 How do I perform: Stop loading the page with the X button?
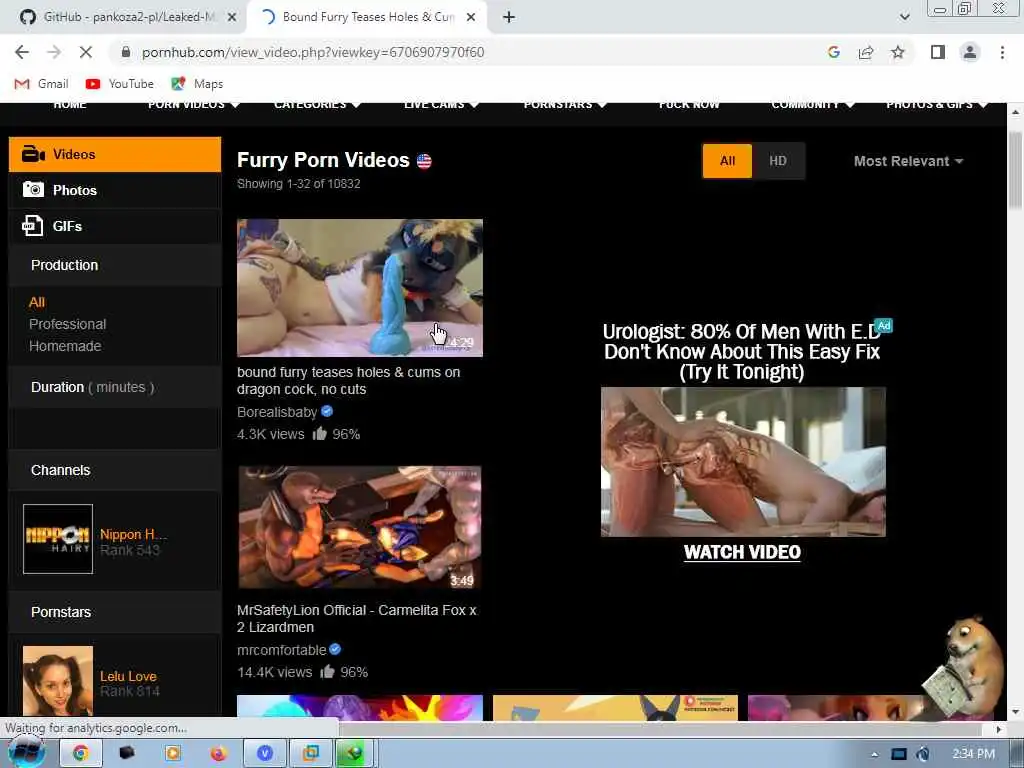coord(86,52)
